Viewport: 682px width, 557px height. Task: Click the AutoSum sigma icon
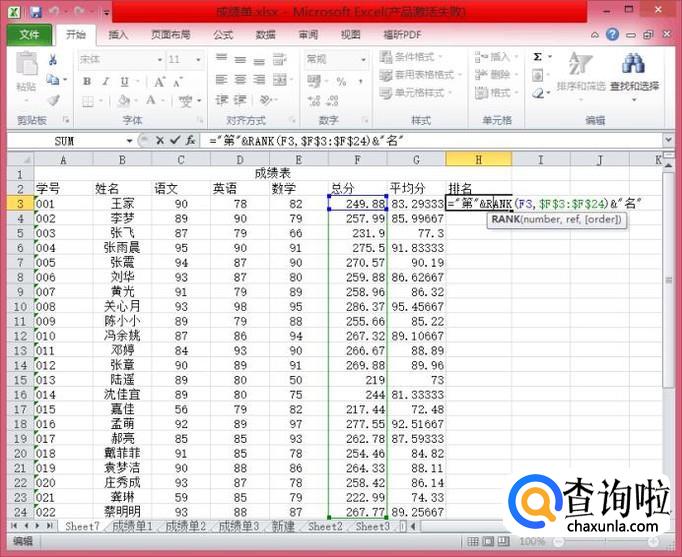tap(538, 57)
